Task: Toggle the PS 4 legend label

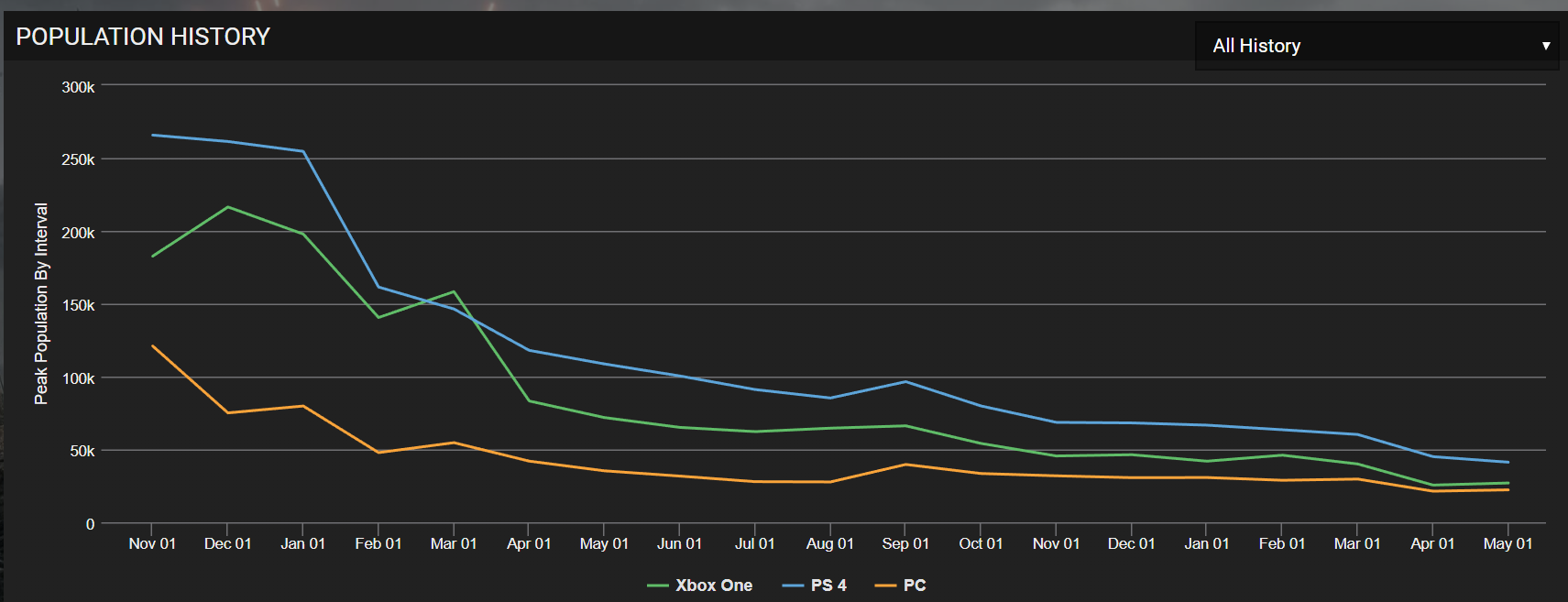Action: 828,586
